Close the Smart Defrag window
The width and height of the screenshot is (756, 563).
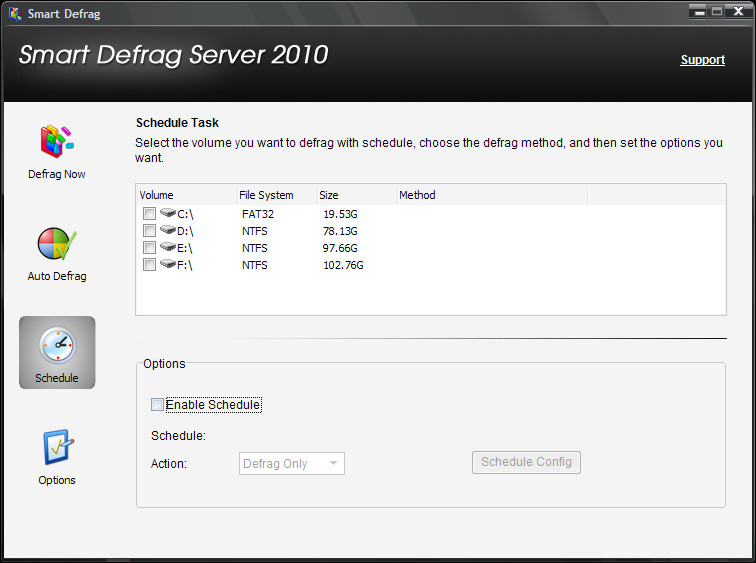[x=738, y=11]
